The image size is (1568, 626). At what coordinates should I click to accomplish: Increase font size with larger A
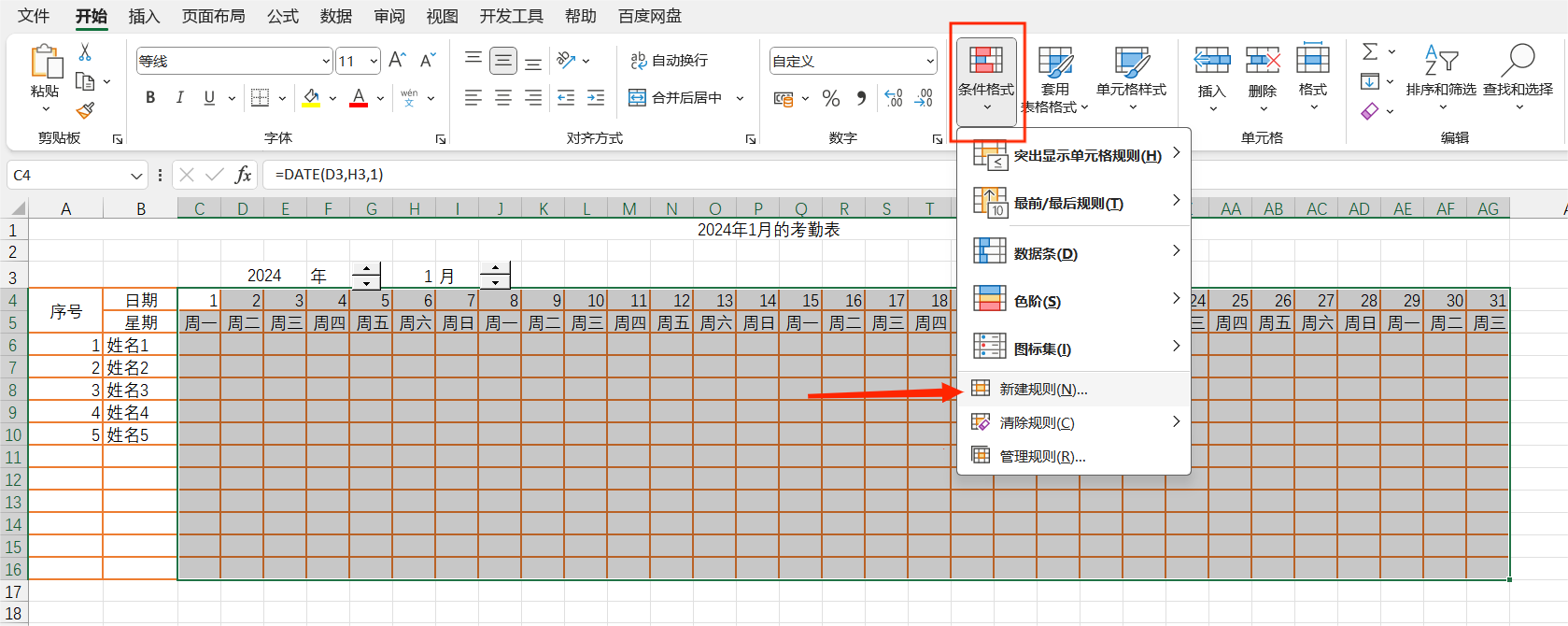[397, 61]
